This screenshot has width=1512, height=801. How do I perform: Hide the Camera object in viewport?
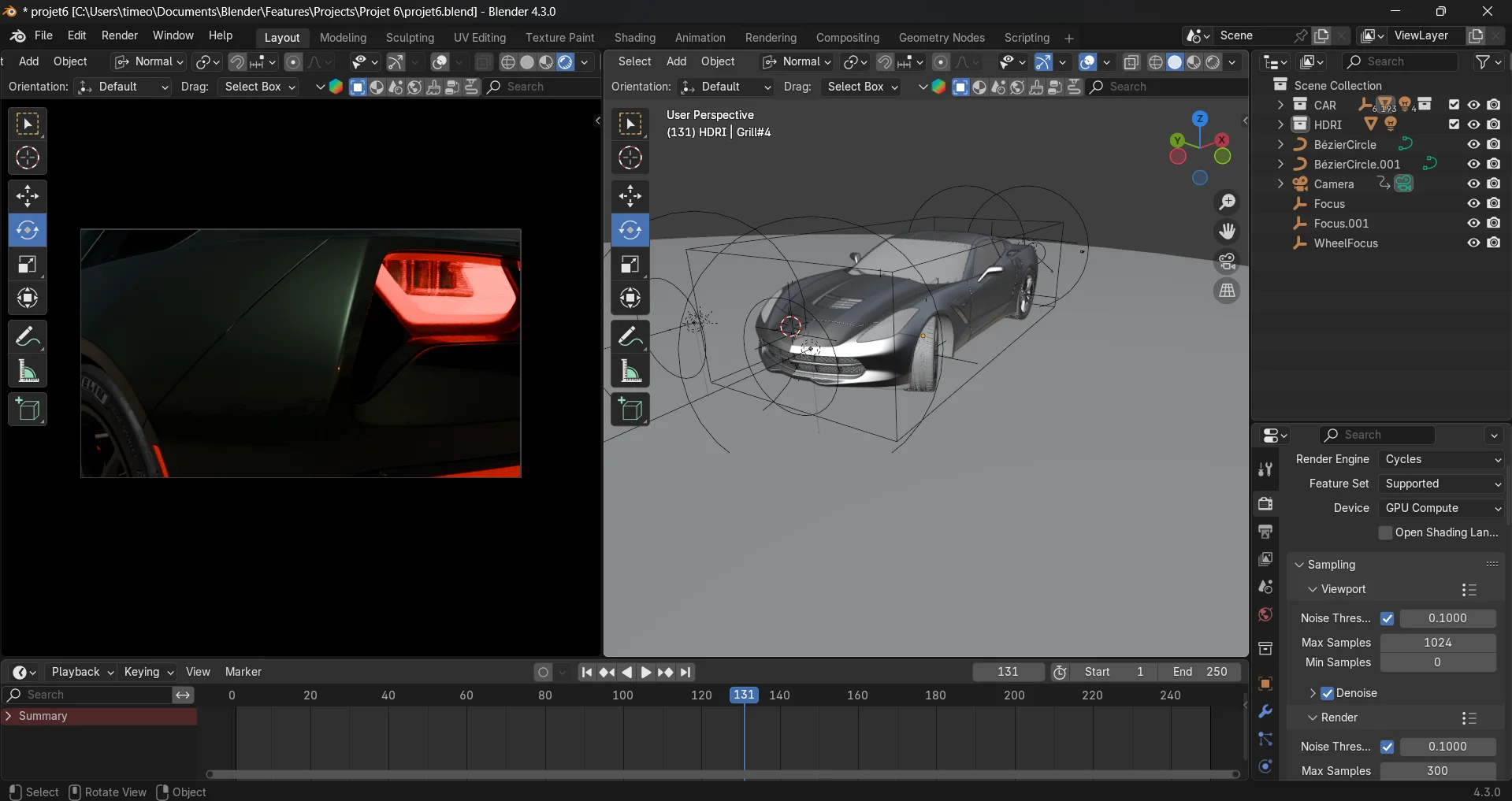coord(1473,184)
